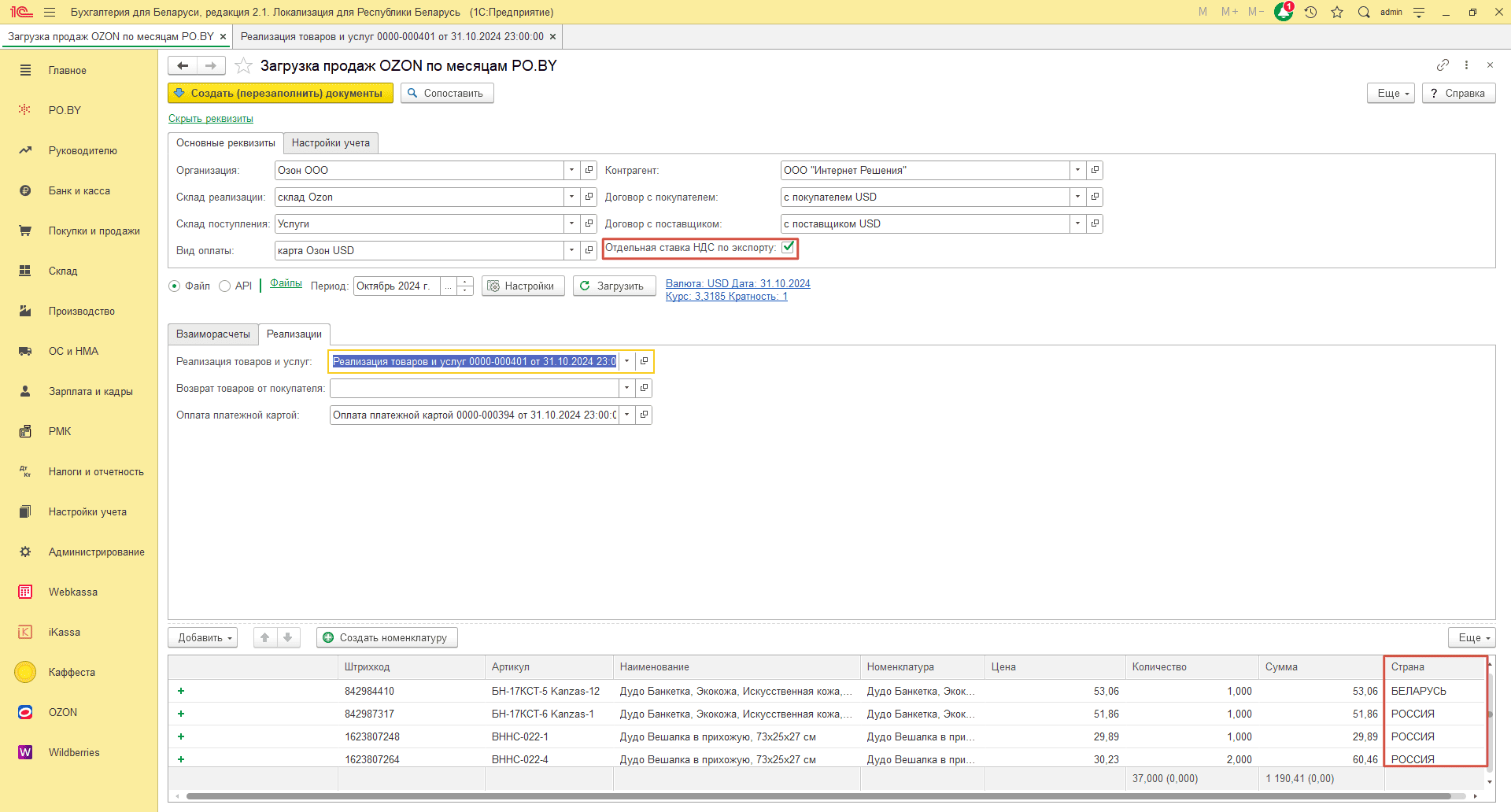Copy link to form icon

point(1443,65)
